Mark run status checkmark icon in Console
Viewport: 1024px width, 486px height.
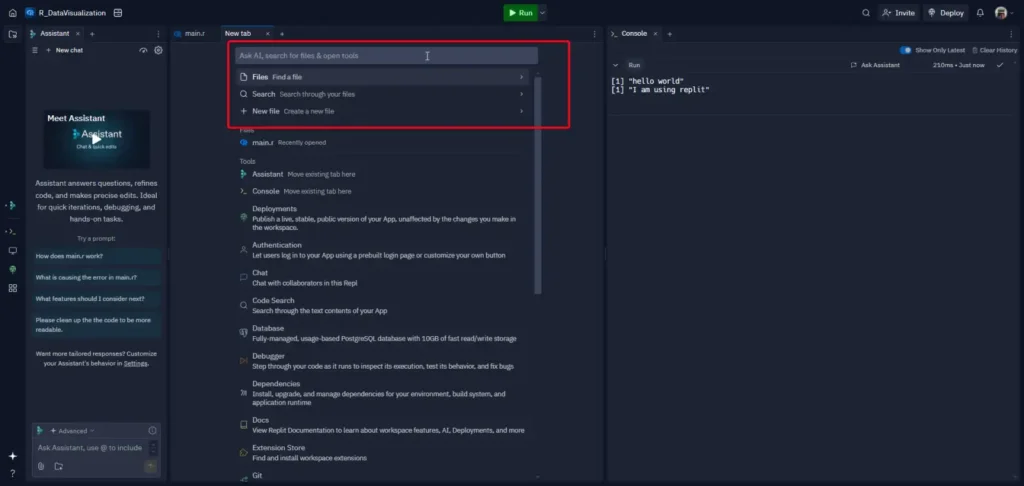[1000, 65]
